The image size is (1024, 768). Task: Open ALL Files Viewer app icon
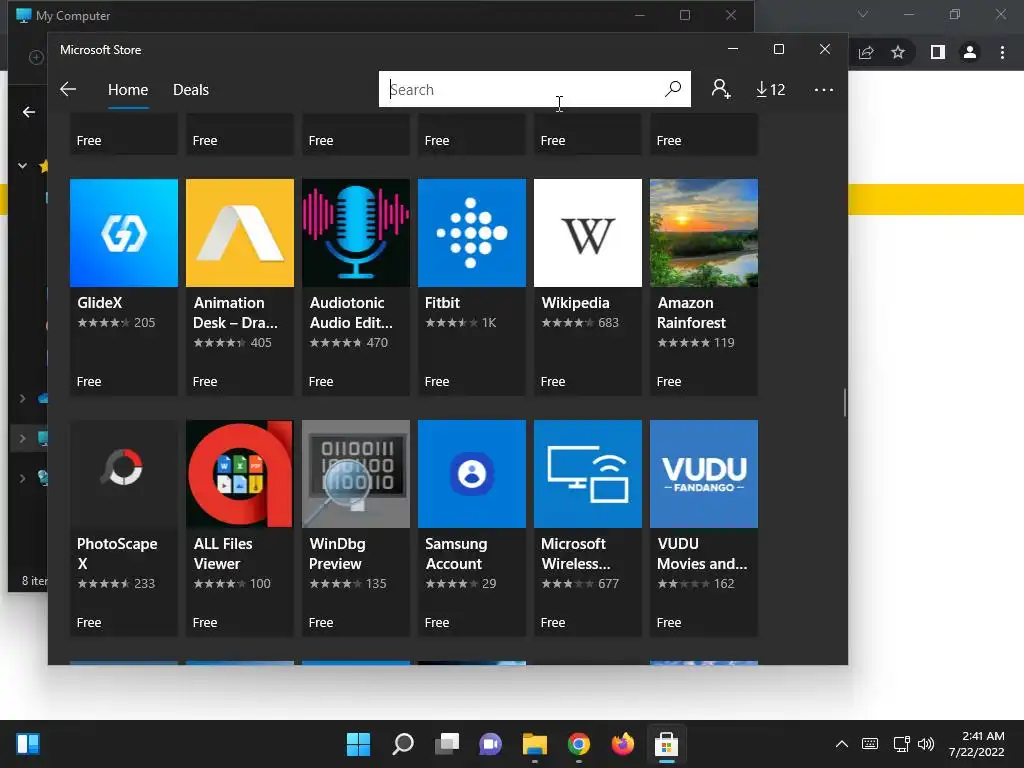[240, 473]
